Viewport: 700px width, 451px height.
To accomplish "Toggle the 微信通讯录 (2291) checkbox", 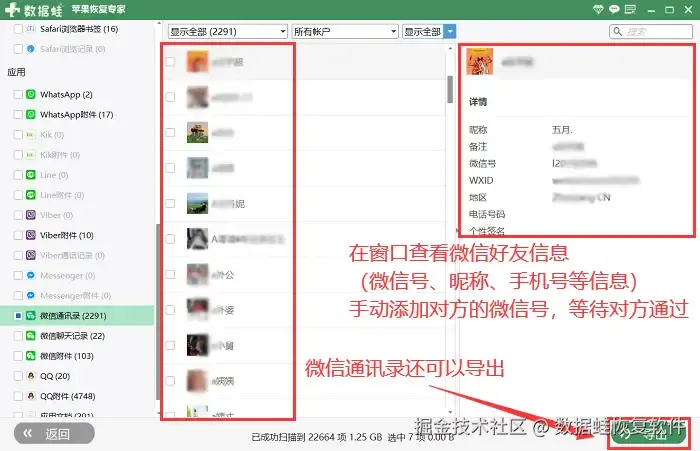I will (x=18, y=315).
